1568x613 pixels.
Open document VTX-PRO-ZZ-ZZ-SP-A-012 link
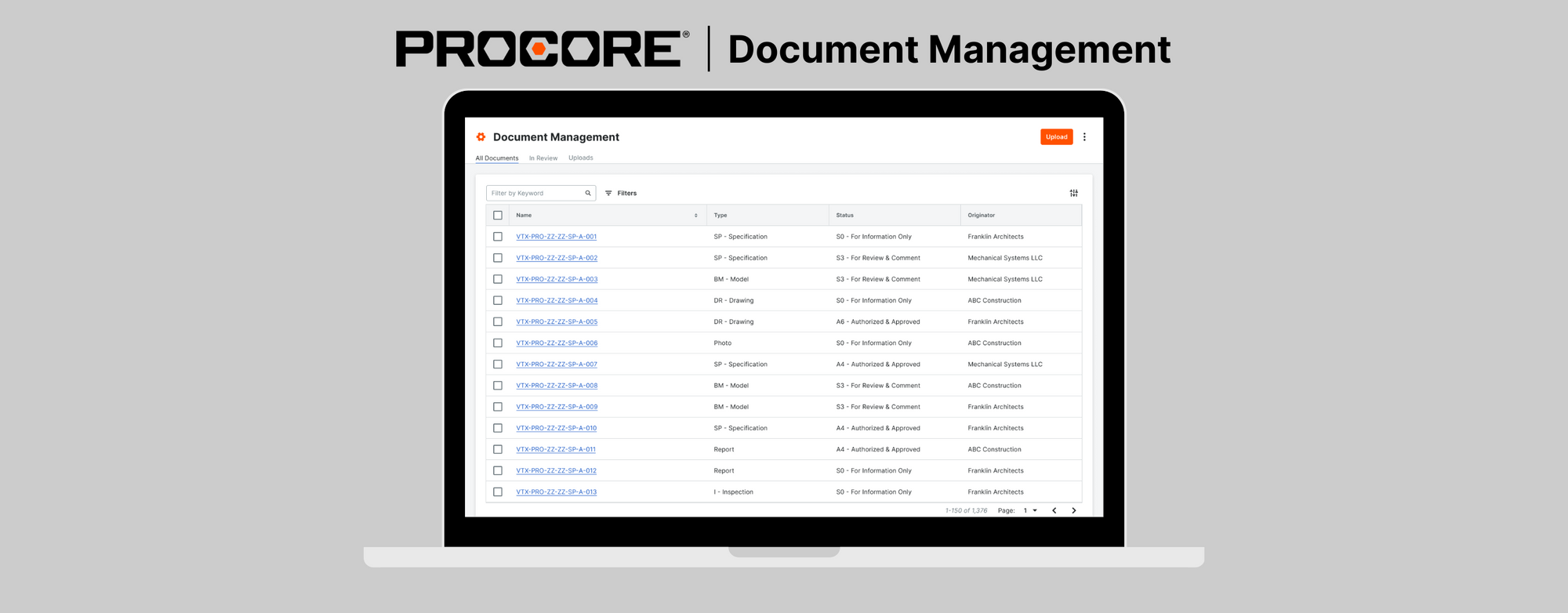point(557,470)
